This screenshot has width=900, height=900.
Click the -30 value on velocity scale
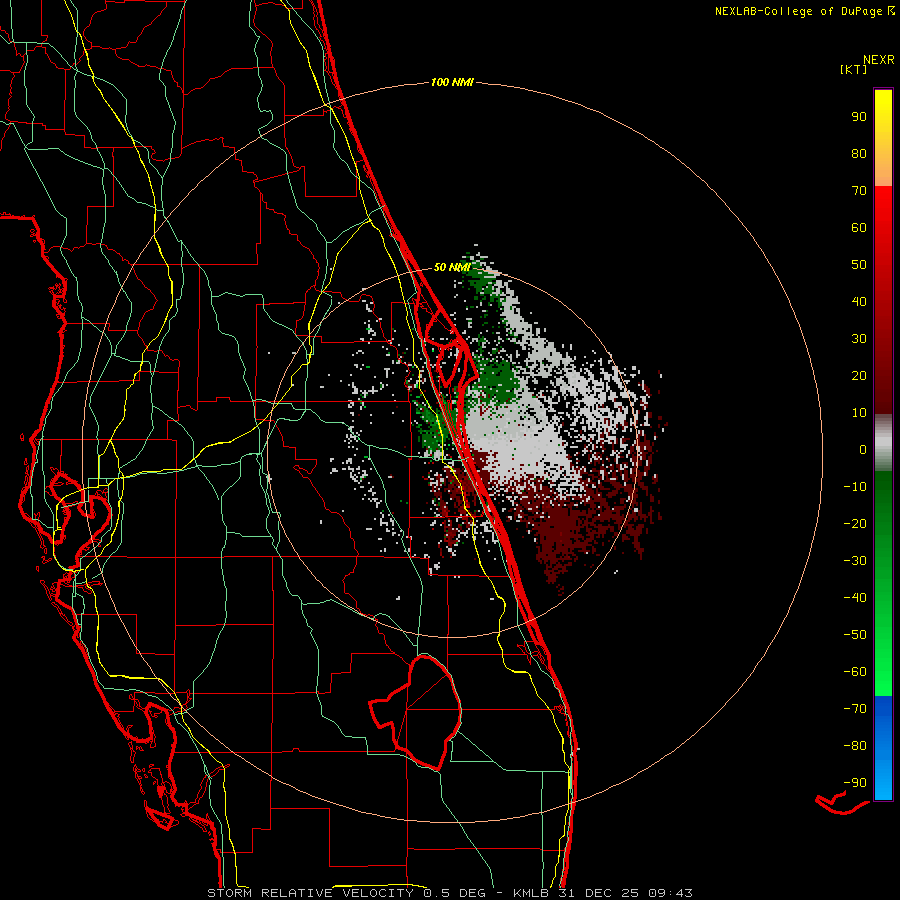pos(855,561)
